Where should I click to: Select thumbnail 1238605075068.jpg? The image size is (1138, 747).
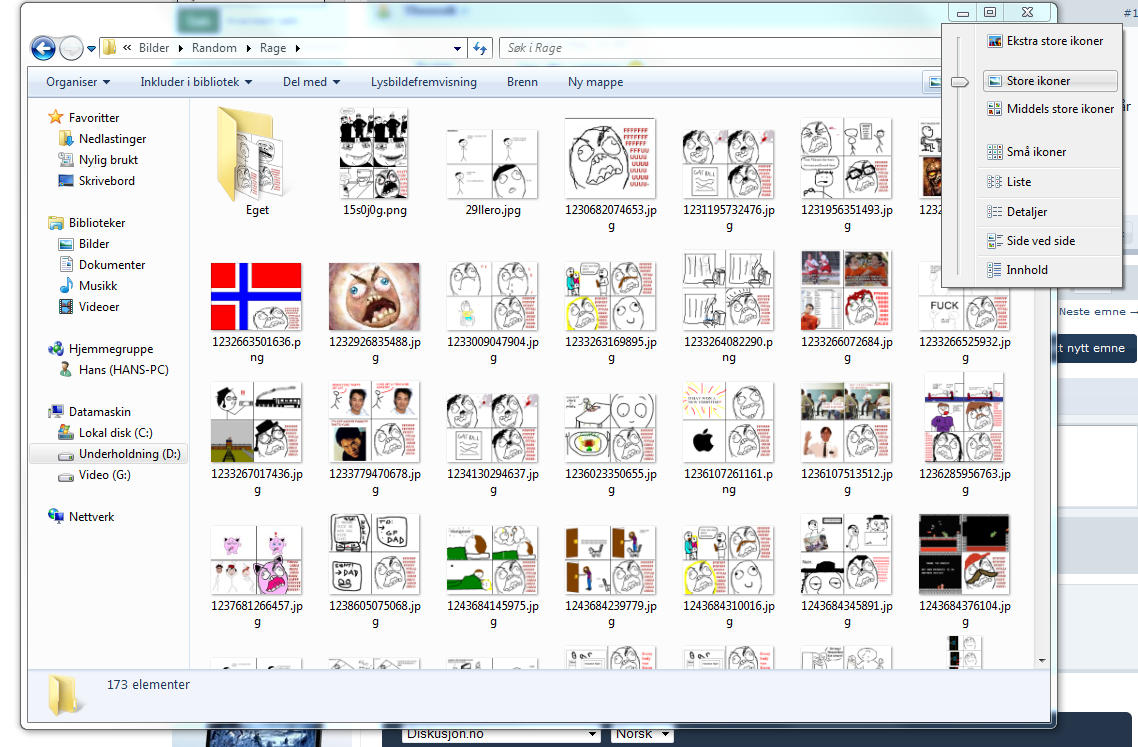(374, 554)
